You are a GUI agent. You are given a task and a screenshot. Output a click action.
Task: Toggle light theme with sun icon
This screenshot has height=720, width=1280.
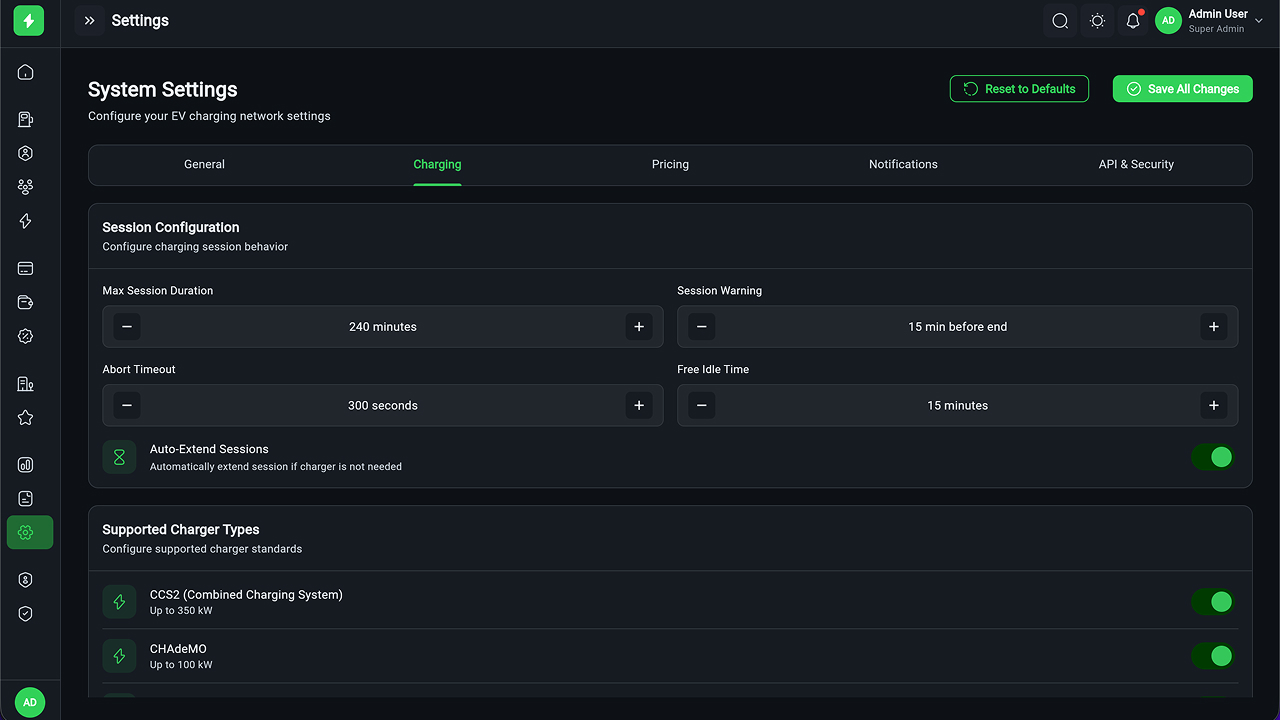click(1097, 21)
